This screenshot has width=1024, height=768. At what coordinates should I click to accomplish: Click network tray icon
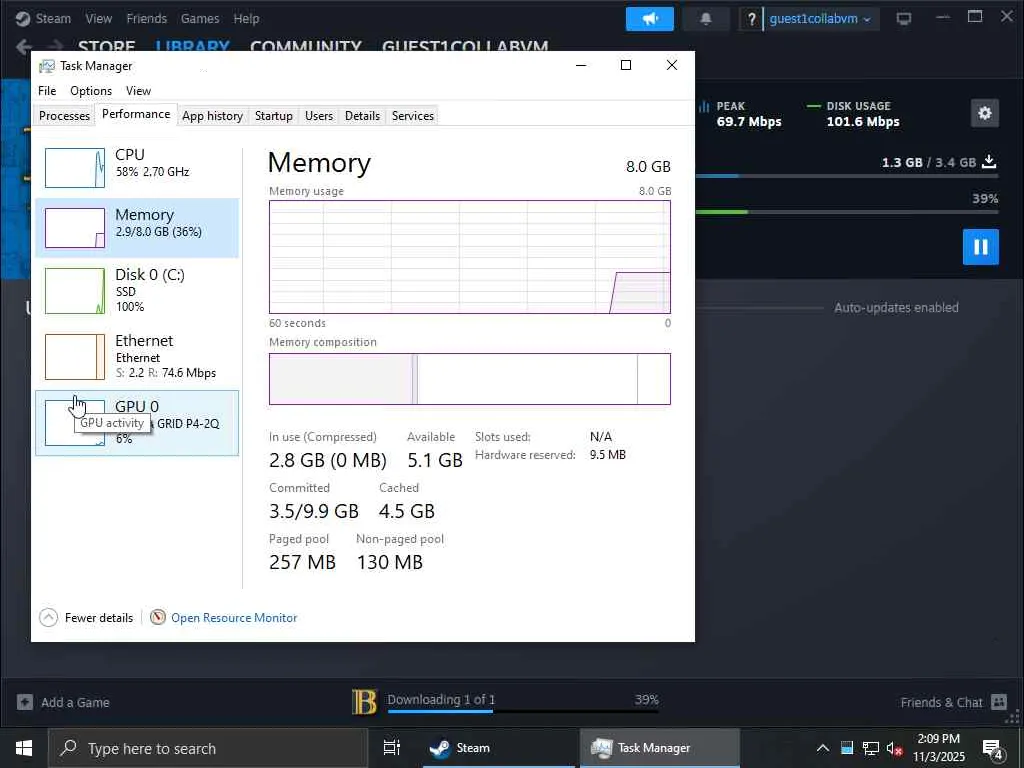point(871,748)
